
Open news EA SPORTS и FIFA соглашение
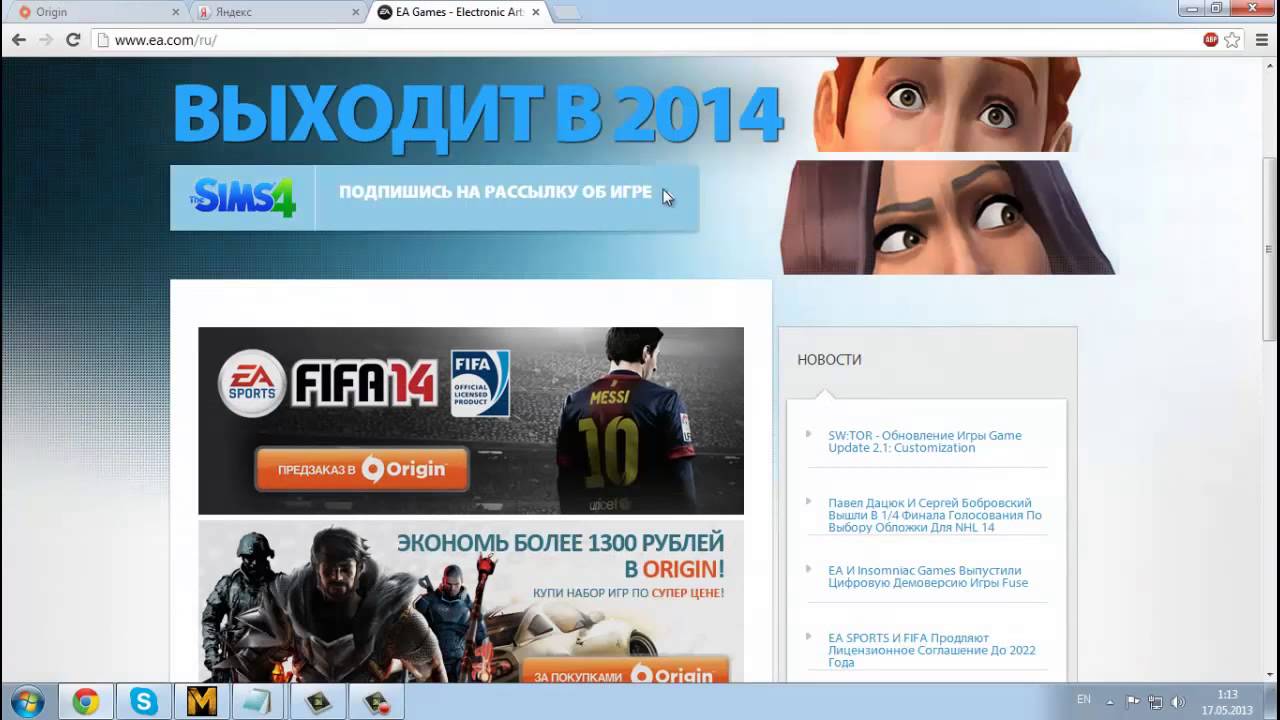[x=932, y=650]
